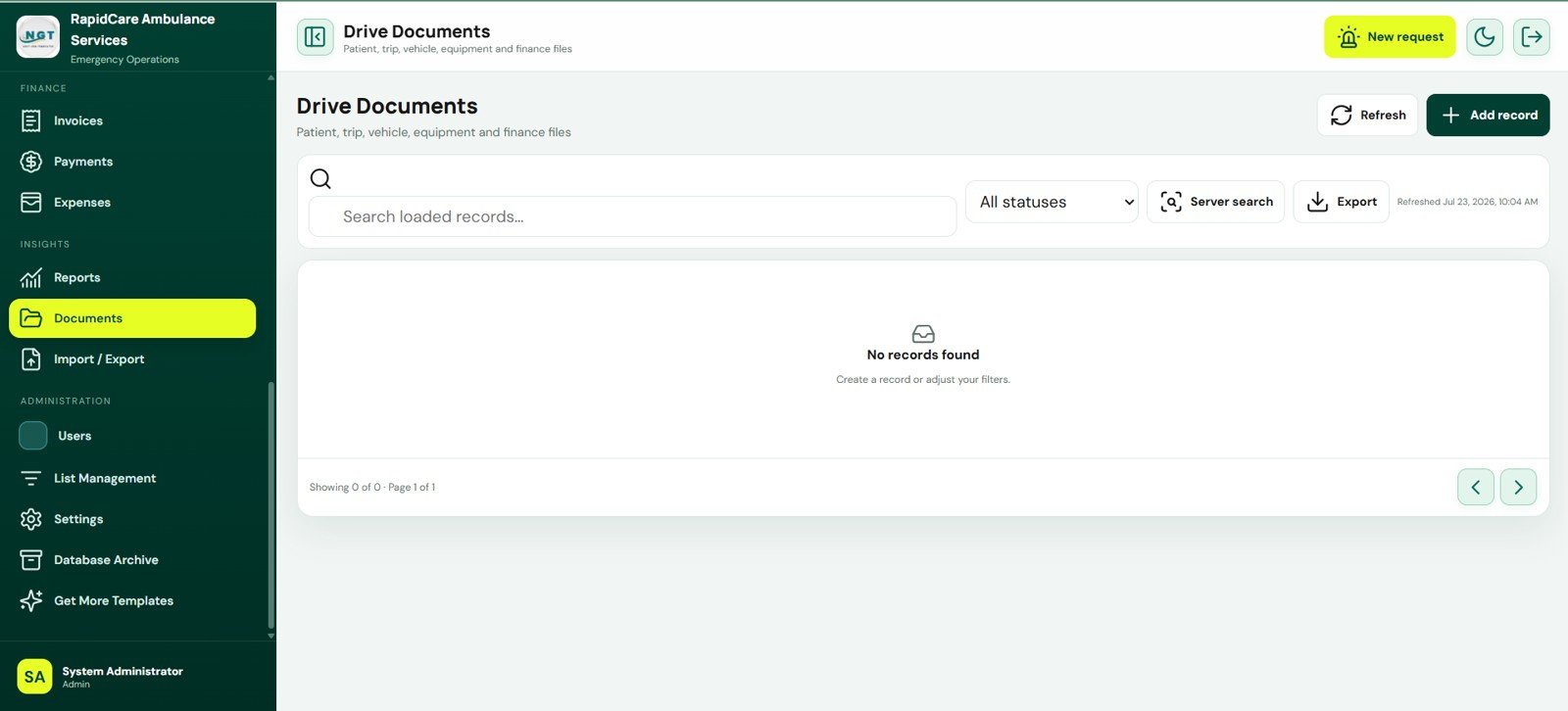The width and height of the screenshot is (1568, 711).
Task: Click the sidebar vertical scrollbar
Action: coord(271,504)
